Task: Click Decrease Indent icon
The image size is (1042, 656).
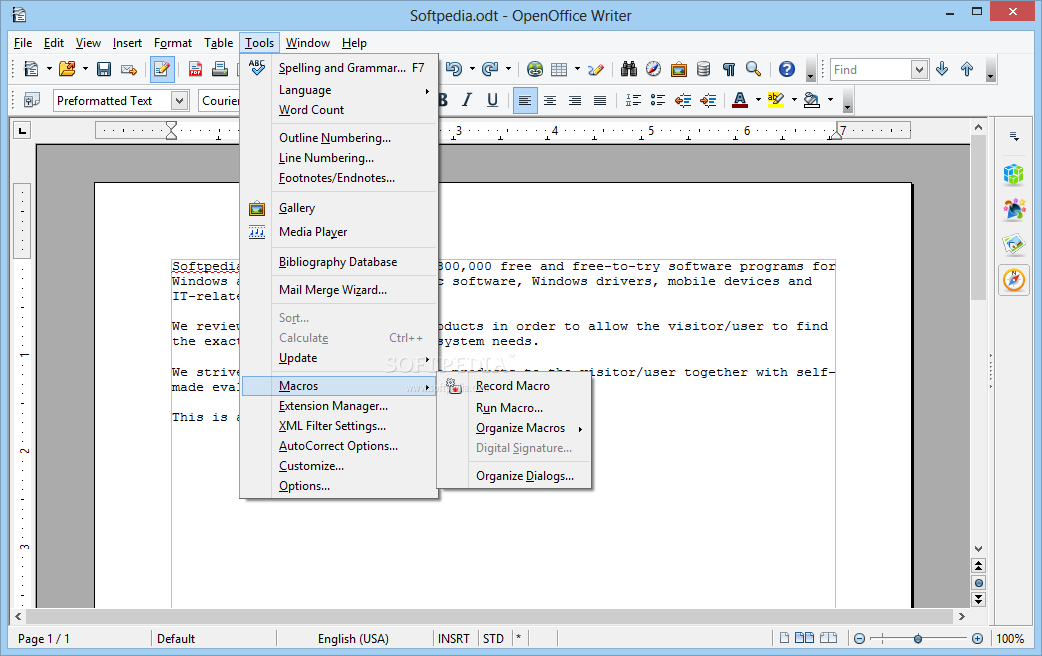Action: (683, 100)
